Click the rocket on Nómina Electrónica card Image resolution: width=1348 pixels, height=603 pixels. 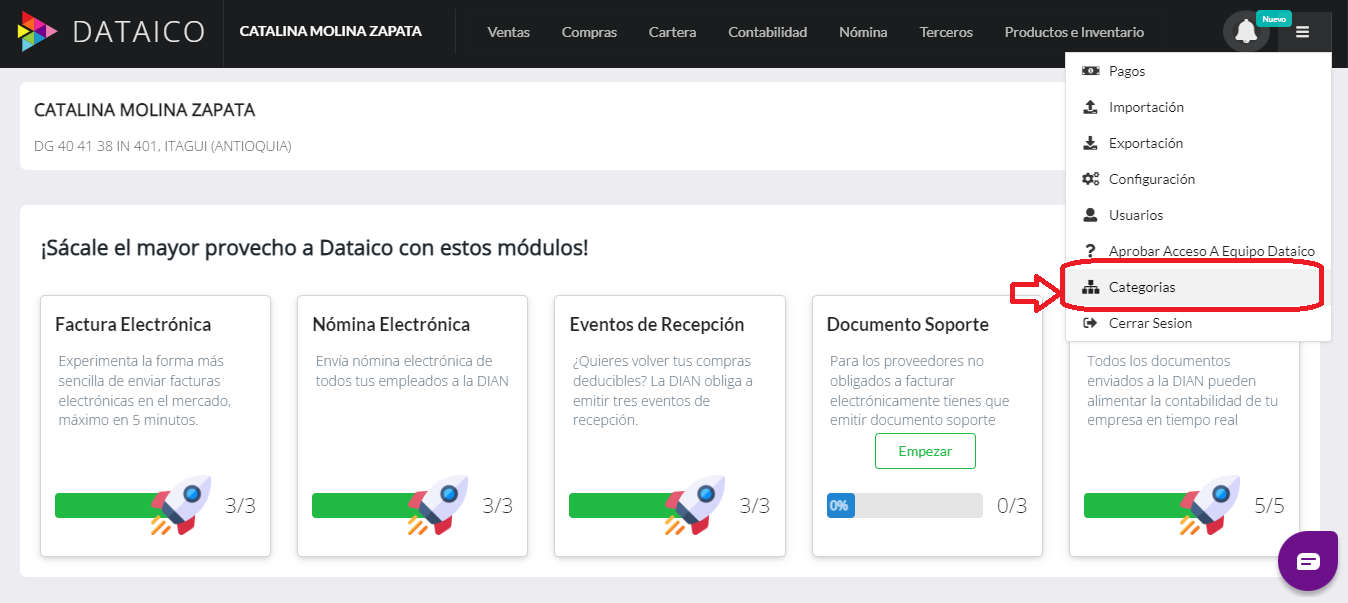click(438, 505)
